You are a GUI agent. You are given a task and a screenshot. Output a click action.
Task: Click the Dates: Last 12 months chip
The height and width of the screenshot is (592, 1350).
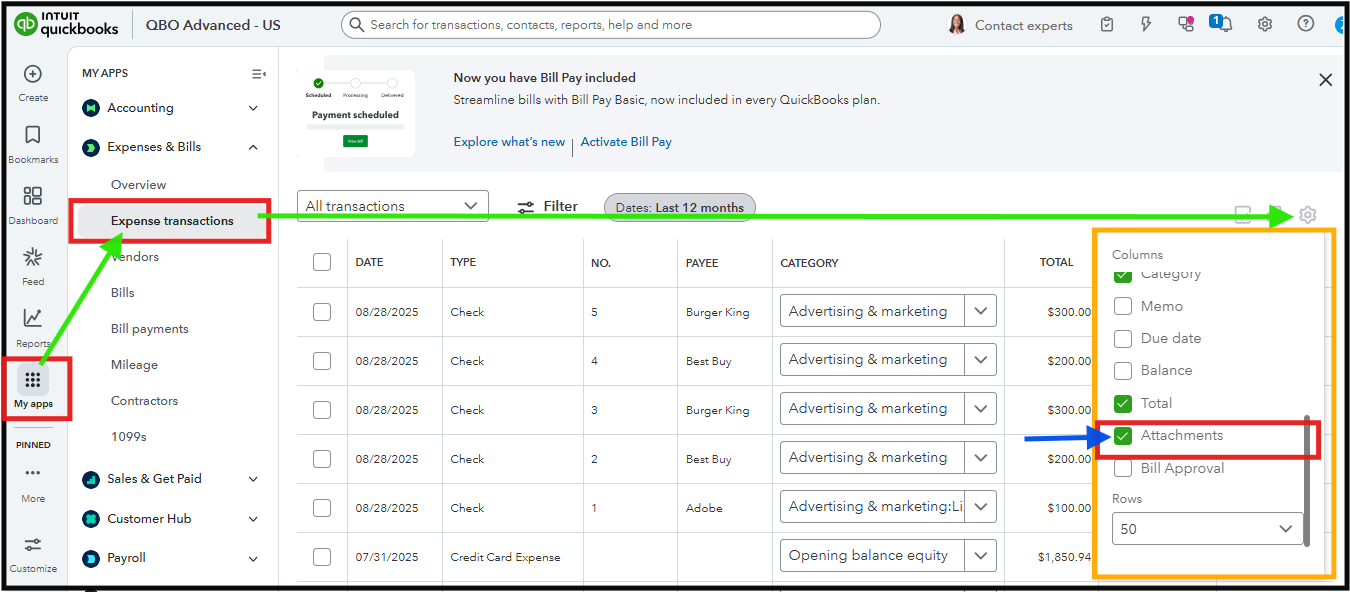tap(680, 207)
